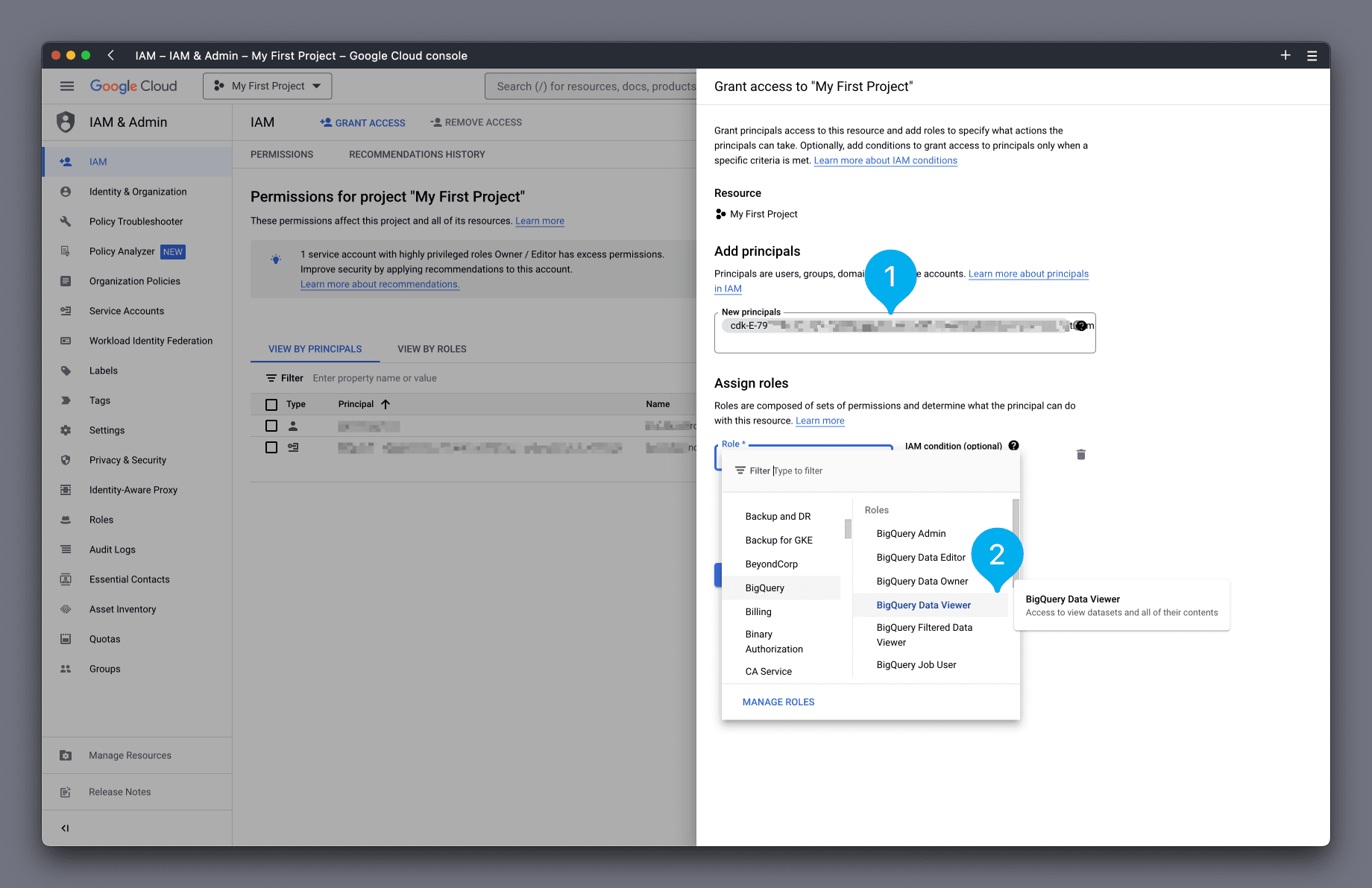
Task: Click the Manage Roles link
Action: pyautogui.click(x=778, y=702)
